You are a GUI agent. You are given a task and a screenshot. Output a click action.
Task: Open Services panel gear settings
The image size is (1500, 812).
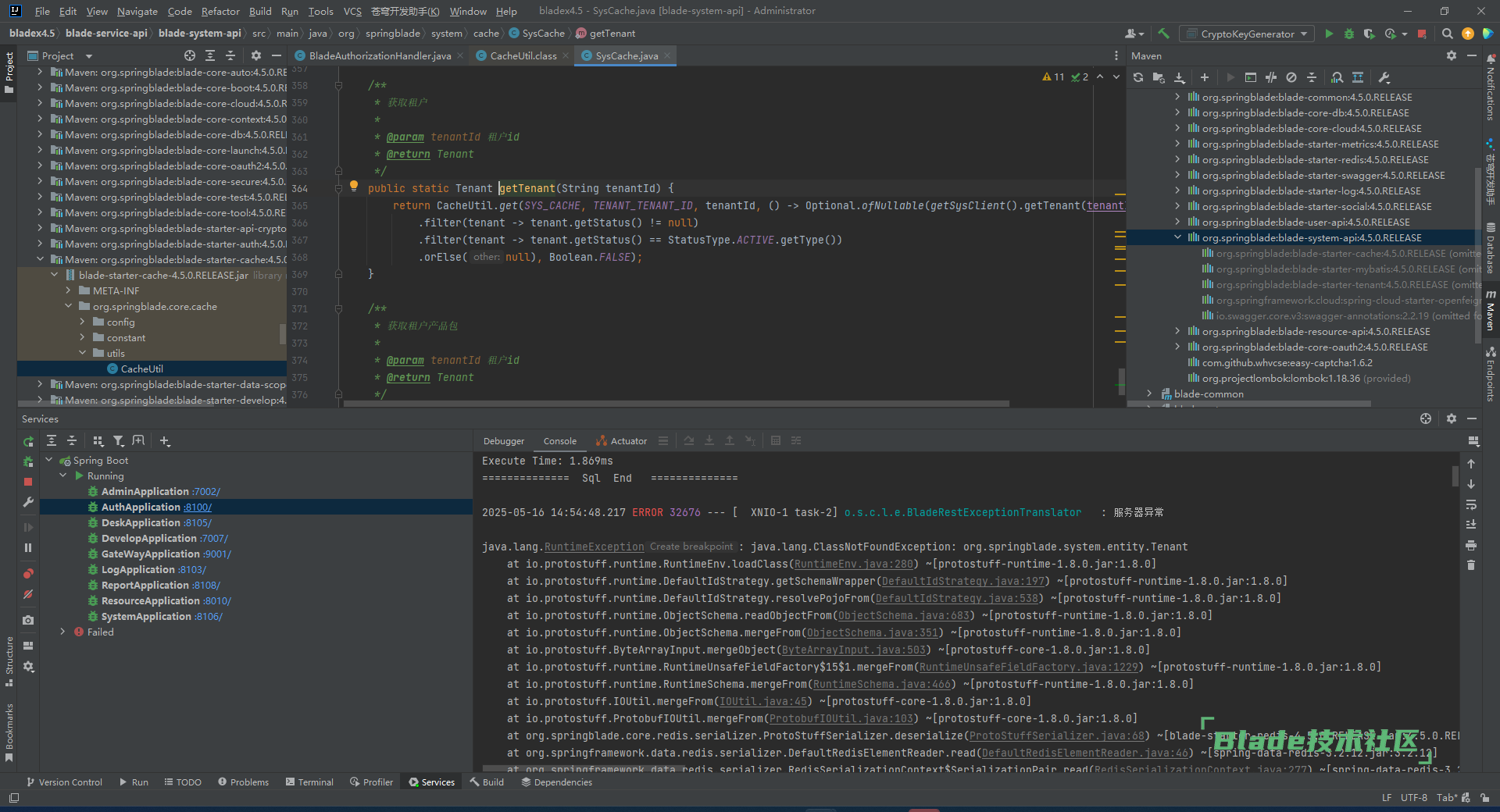[1452, 418]
